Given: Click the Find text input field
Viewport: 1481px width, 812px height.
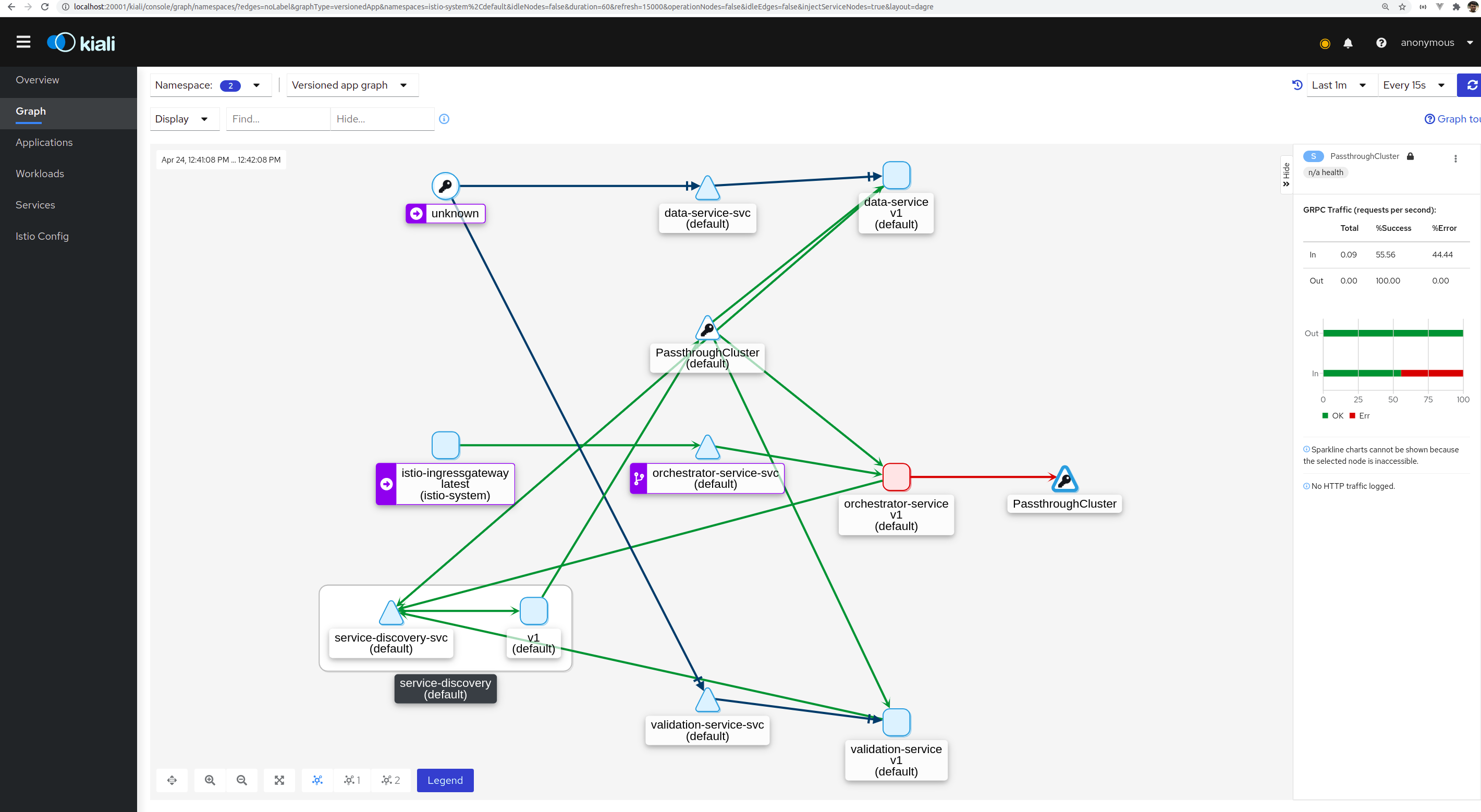Looking at the screenshot, I should click(x=278, y=119).
